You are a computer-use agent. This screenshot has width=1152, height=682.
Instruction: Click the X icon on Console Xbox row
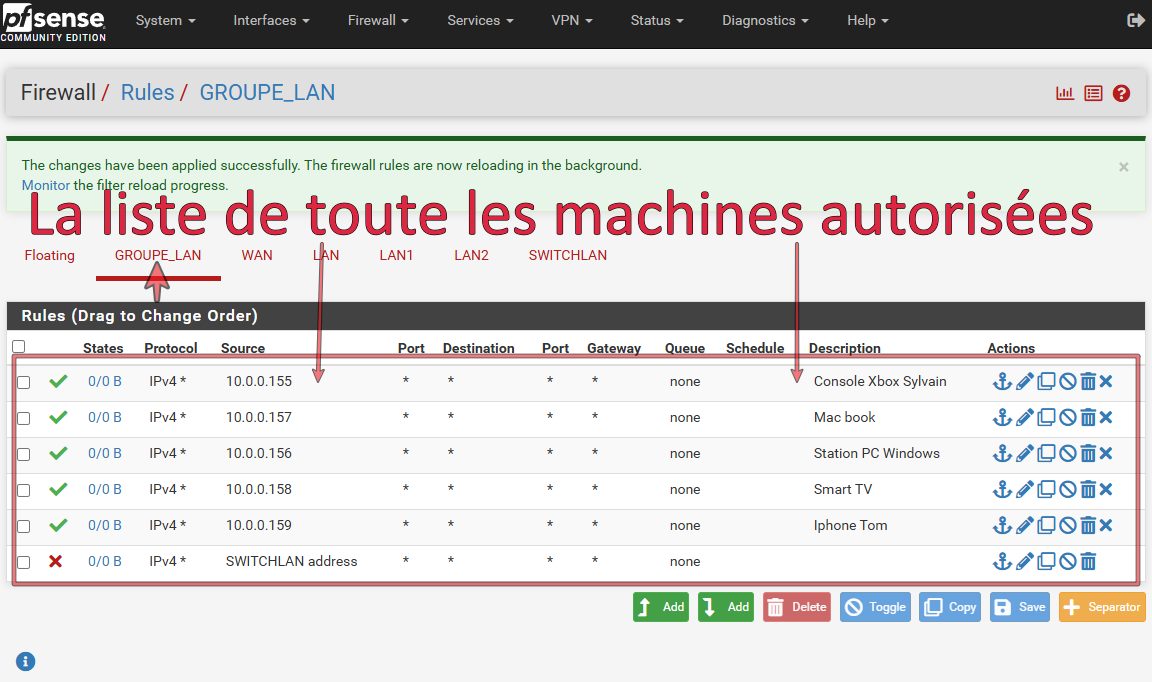(x=1106, y=381)
